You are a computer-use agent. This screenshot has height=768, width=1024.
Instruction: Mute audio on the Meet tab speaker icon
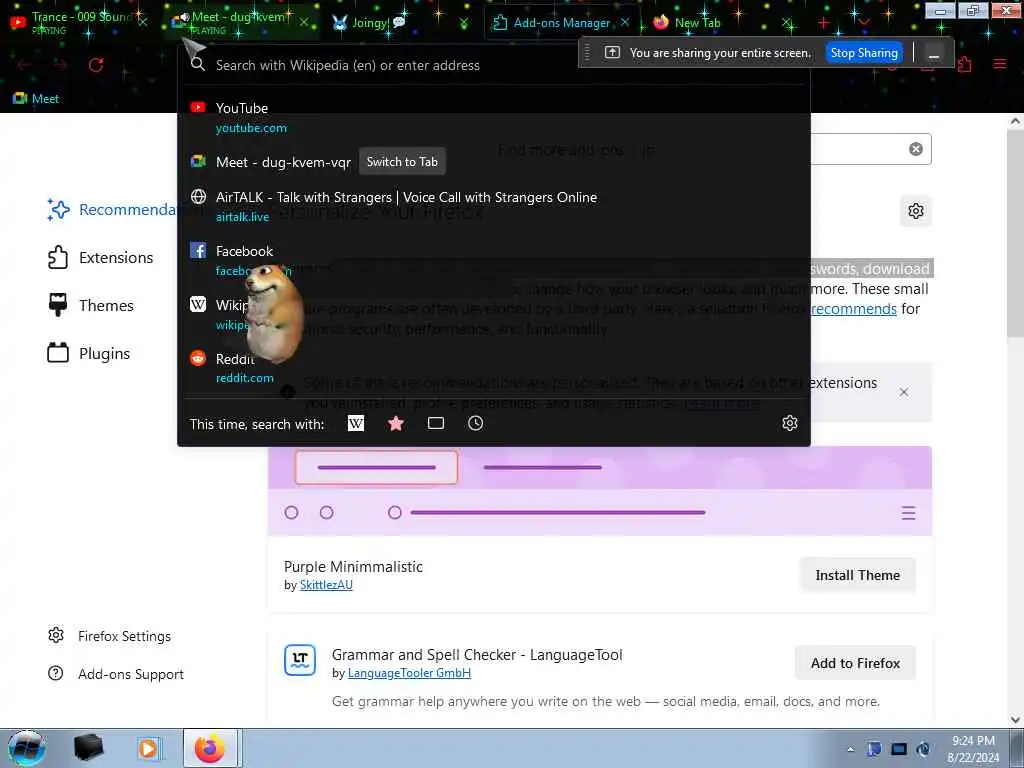pos(185,17)
